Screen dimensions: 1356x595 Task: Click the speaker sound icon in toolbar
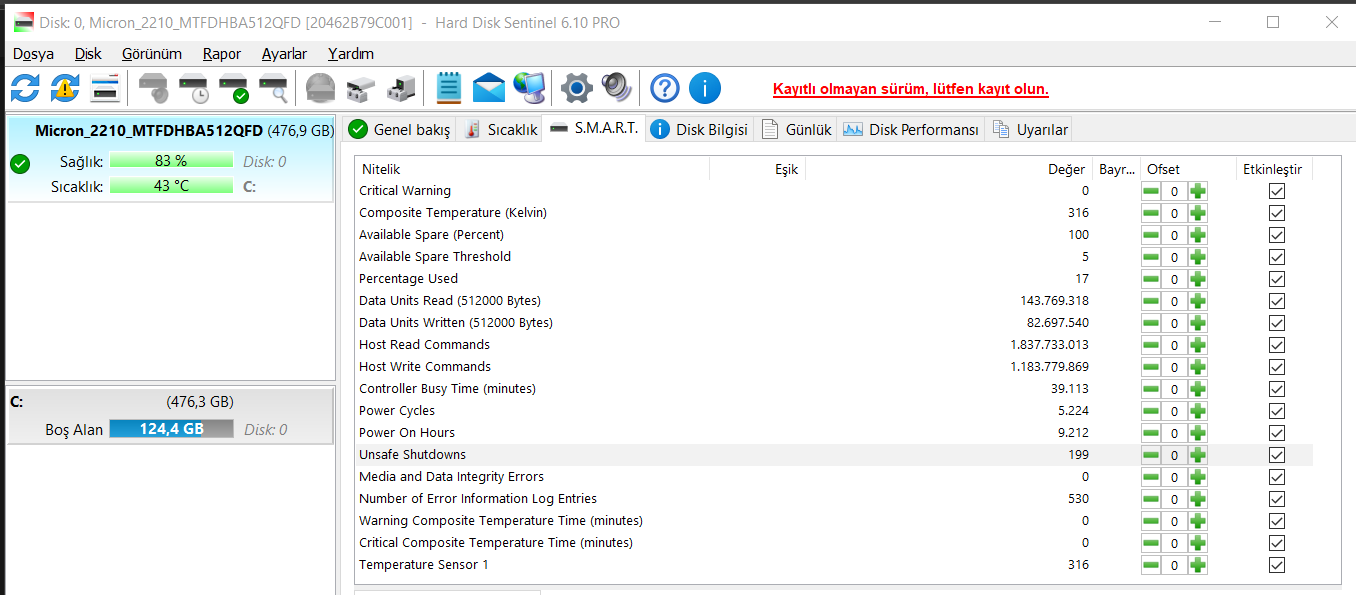617,88
